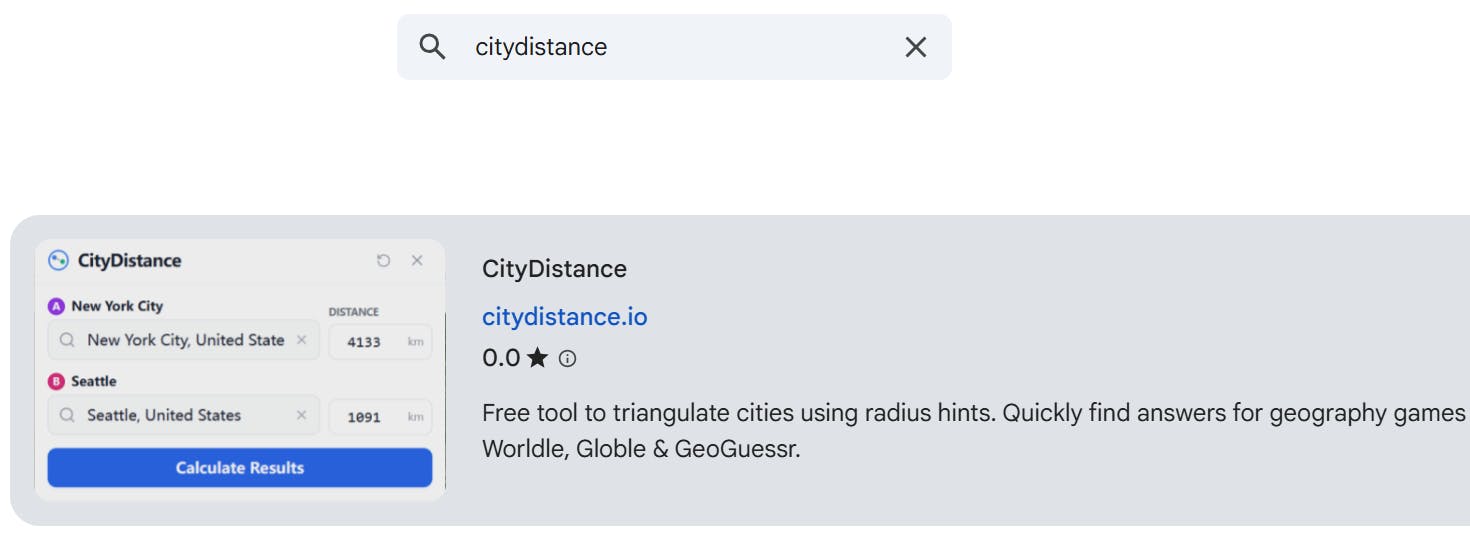
Task: Click the CityDistance result title
Action: pyautogui.click(x=554, y=269)
